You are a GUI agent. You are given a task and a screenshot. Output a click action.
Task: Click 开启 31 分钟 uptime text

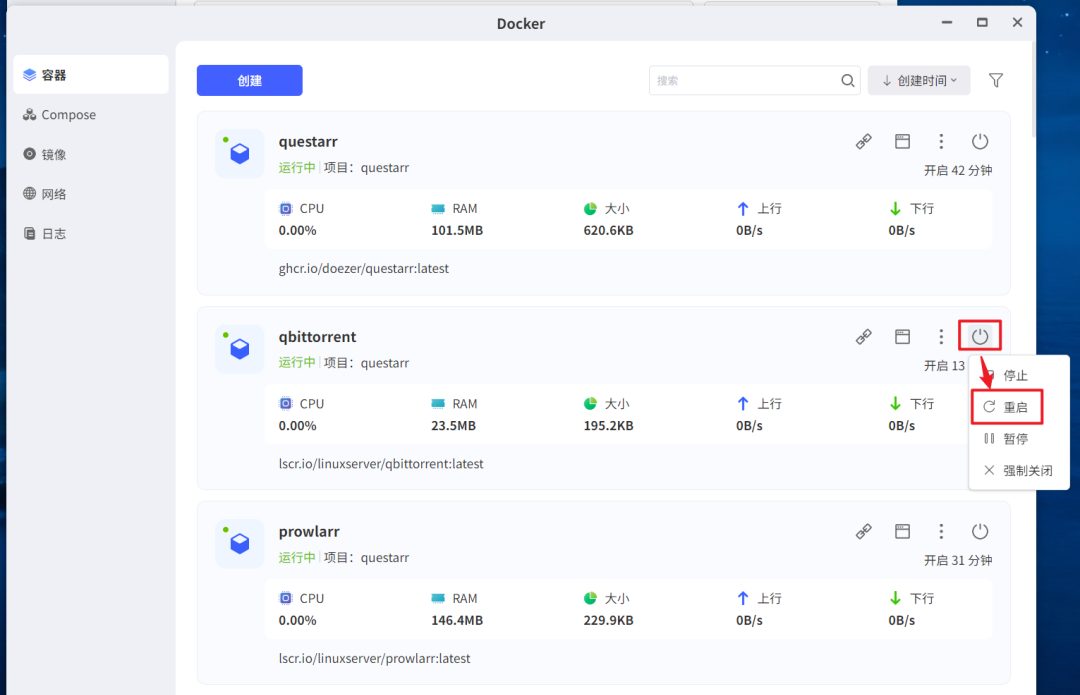point(958,560)
